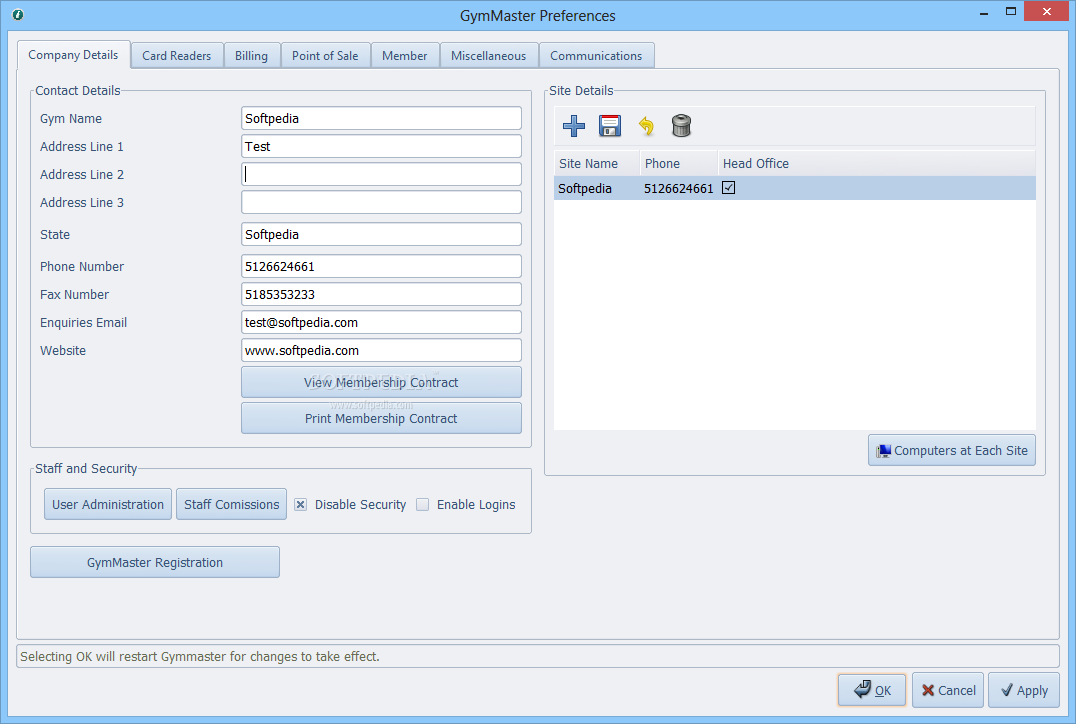Open User Administration
This screenshot has height=724, width=1076.
pyautogui.click(x=108, y=504)
